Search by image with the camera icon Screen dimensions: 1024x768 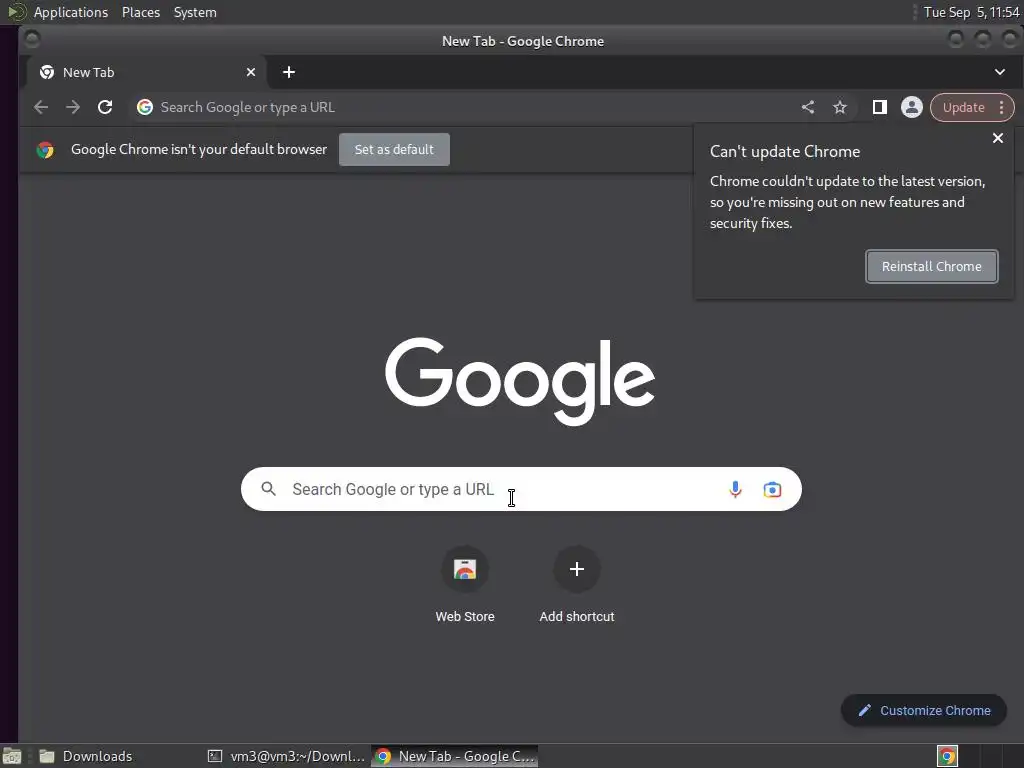click(772, 489)
